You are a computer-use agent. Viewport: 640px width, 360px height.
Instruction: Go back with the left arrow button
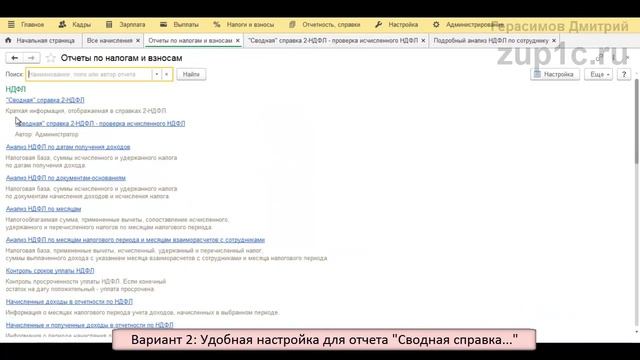14,58
